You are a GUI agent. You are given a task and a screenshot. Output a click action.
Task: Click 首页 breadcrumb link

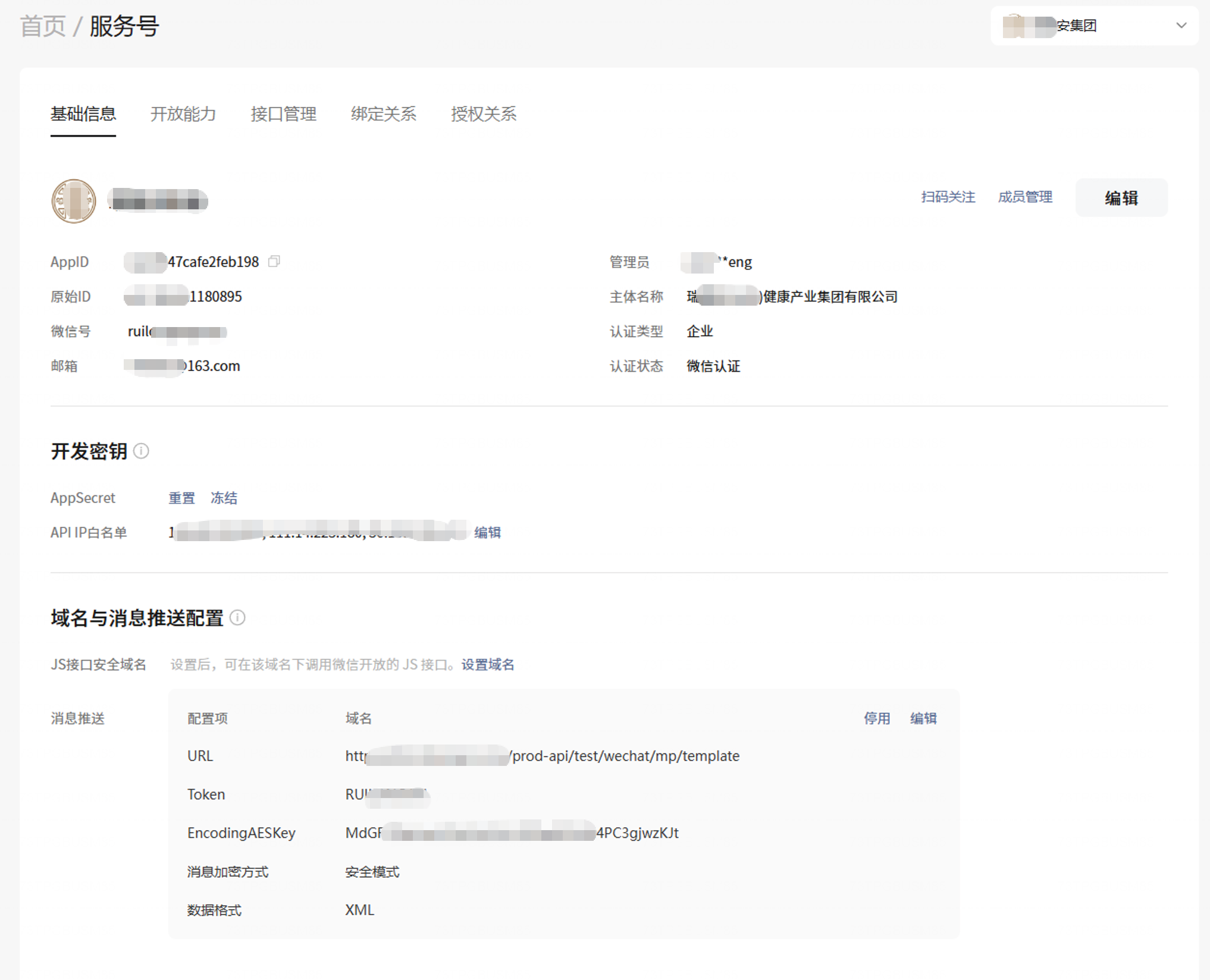(x=42, y=27)
